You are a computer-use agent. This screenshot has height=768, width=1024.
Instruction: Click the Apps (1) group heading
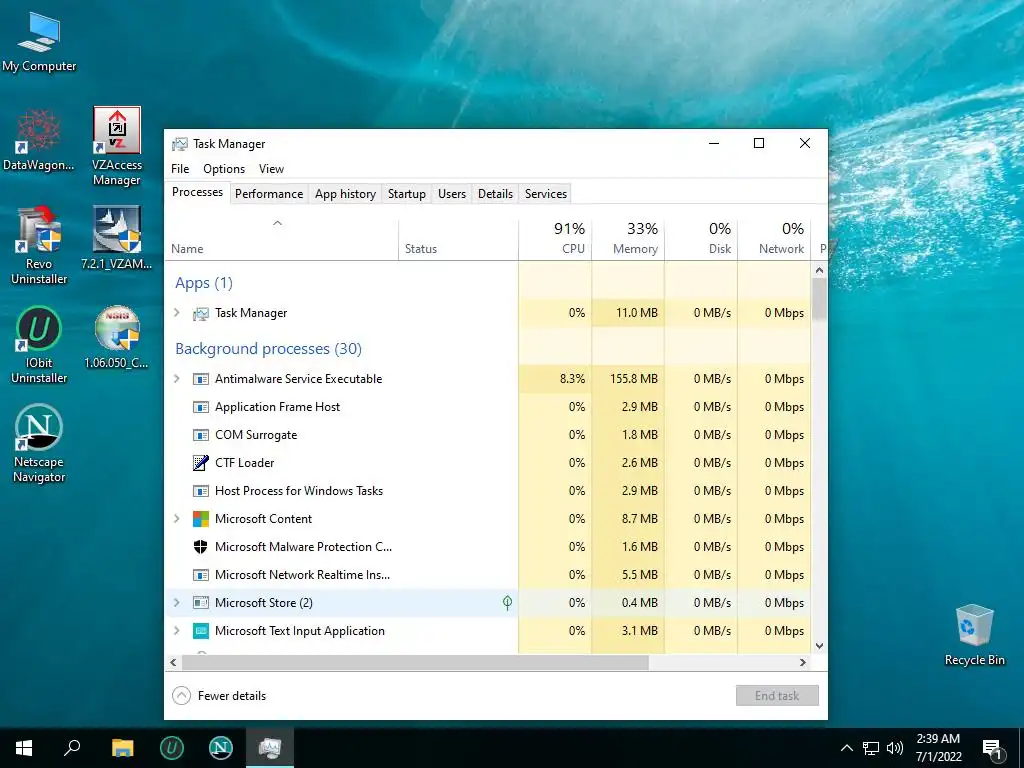(204, 283)
